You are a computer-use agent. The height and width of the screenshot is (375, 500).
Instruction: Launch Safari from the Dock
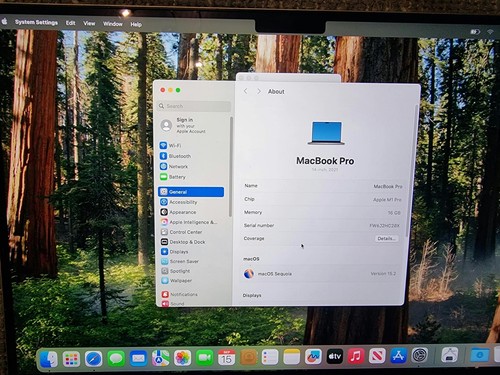(93, 359)
